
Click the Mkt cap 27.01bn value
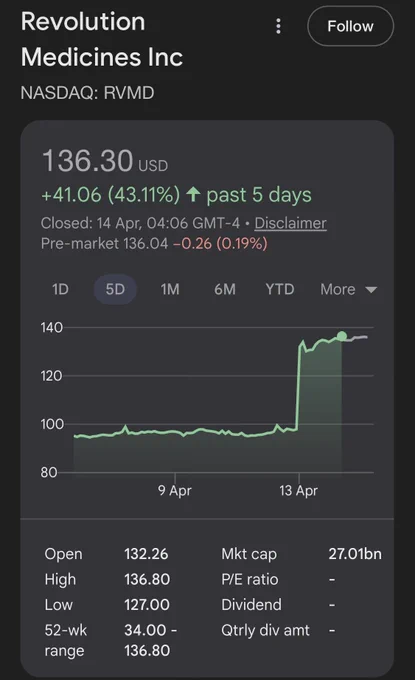coord(355,554)
